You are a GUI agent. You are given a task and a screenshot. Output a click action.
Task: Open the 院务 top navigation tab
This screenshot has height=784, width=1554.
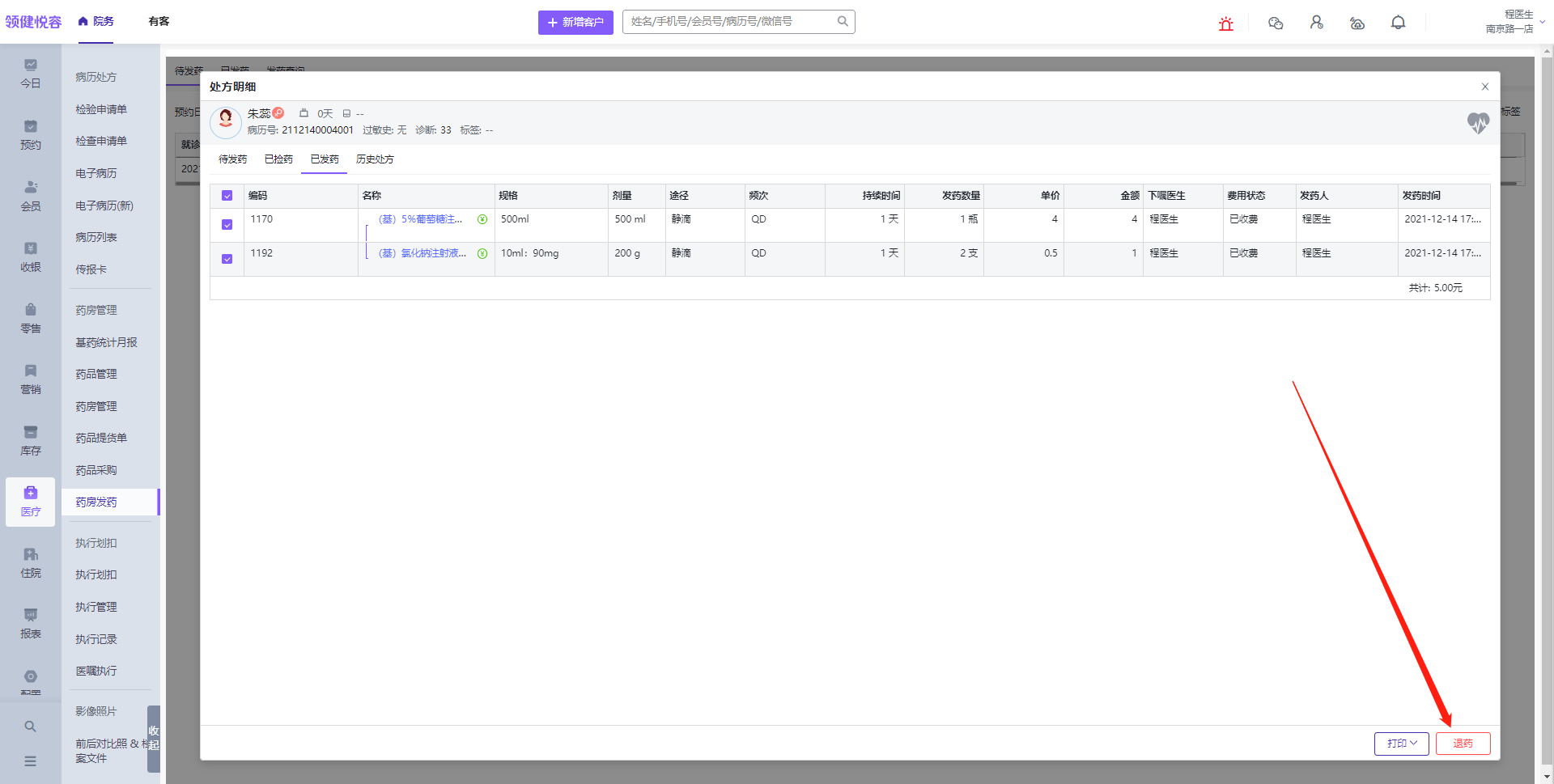(96, 21)
